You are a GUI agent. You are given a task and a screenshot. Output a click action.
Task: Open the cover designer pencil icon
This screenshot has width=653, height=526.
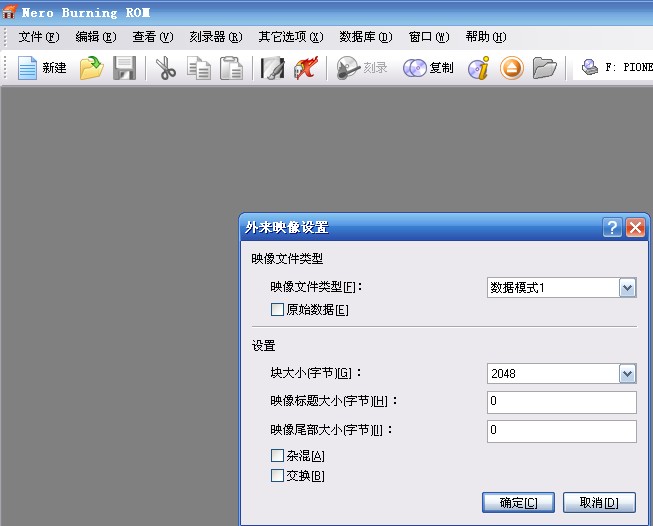(x=272, y=68)
